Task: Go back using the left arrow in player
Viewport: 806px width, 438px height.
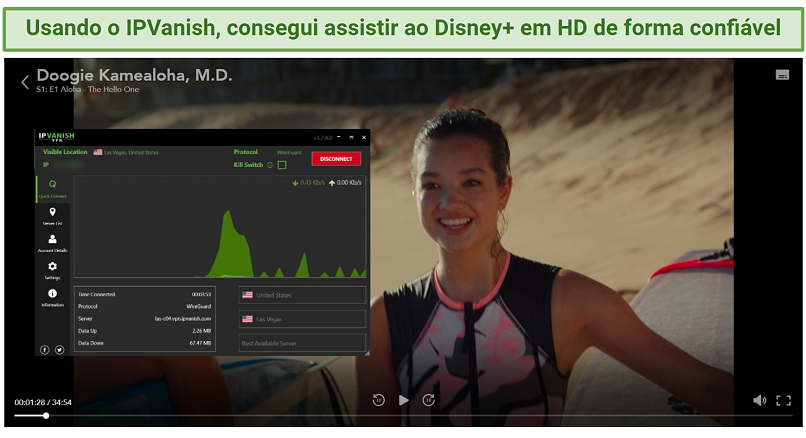Action: (25, 82)
